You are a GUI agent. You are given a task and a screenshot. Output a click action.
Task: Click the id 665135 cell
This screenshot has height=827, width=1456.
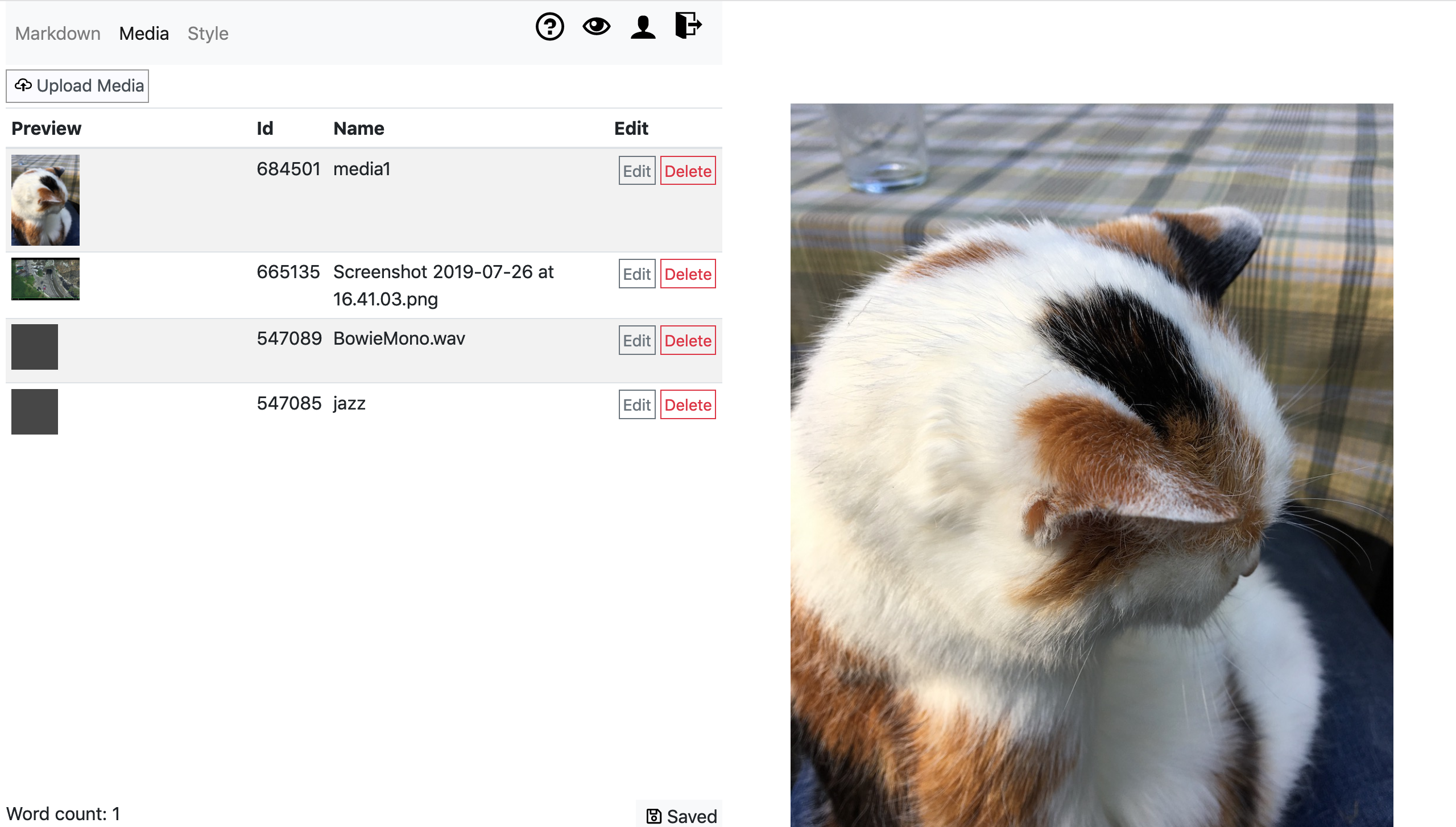(x=288, y=272)
